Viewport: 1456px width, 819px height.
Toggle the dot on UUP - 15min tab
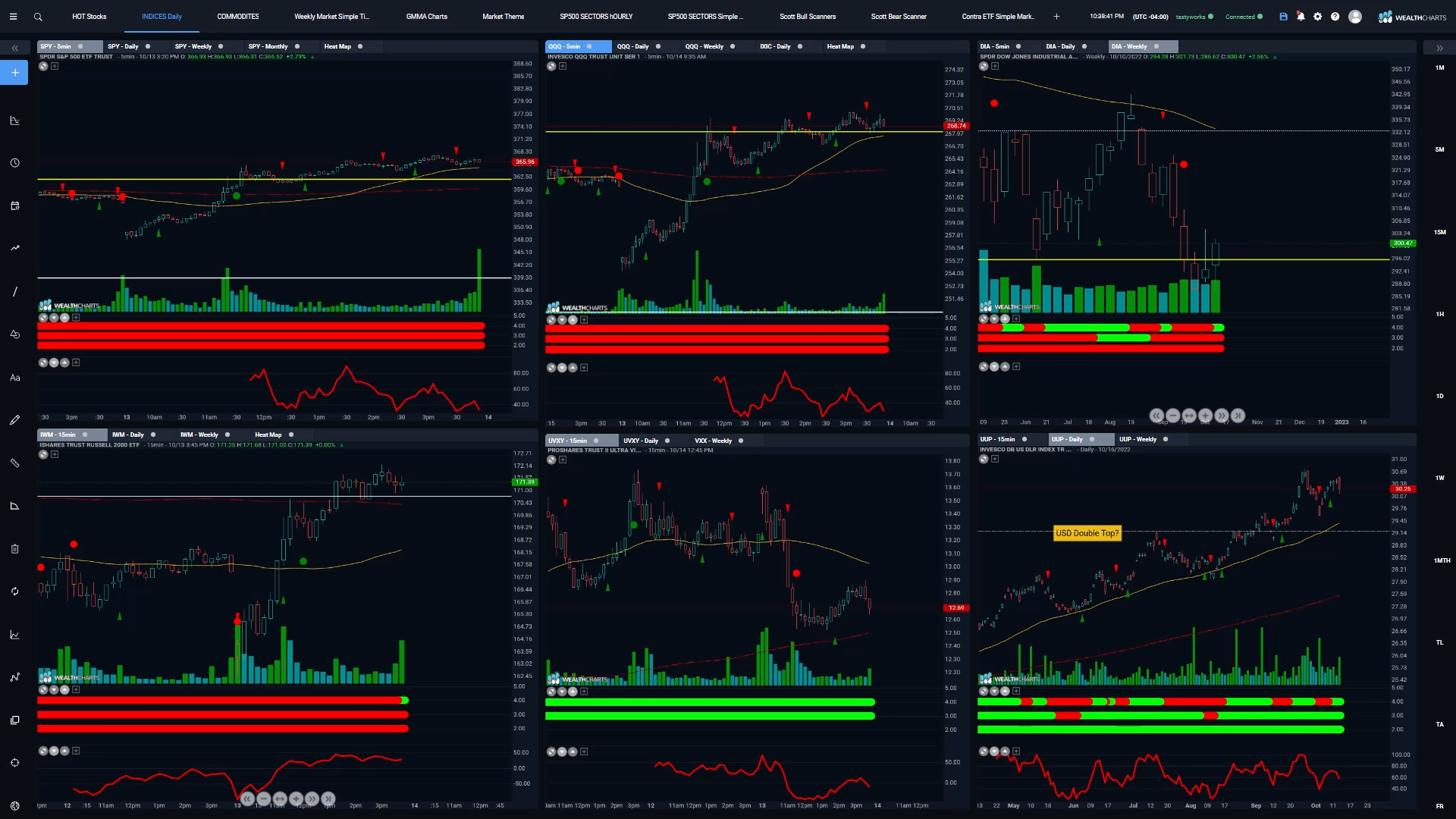point(1025,439)
